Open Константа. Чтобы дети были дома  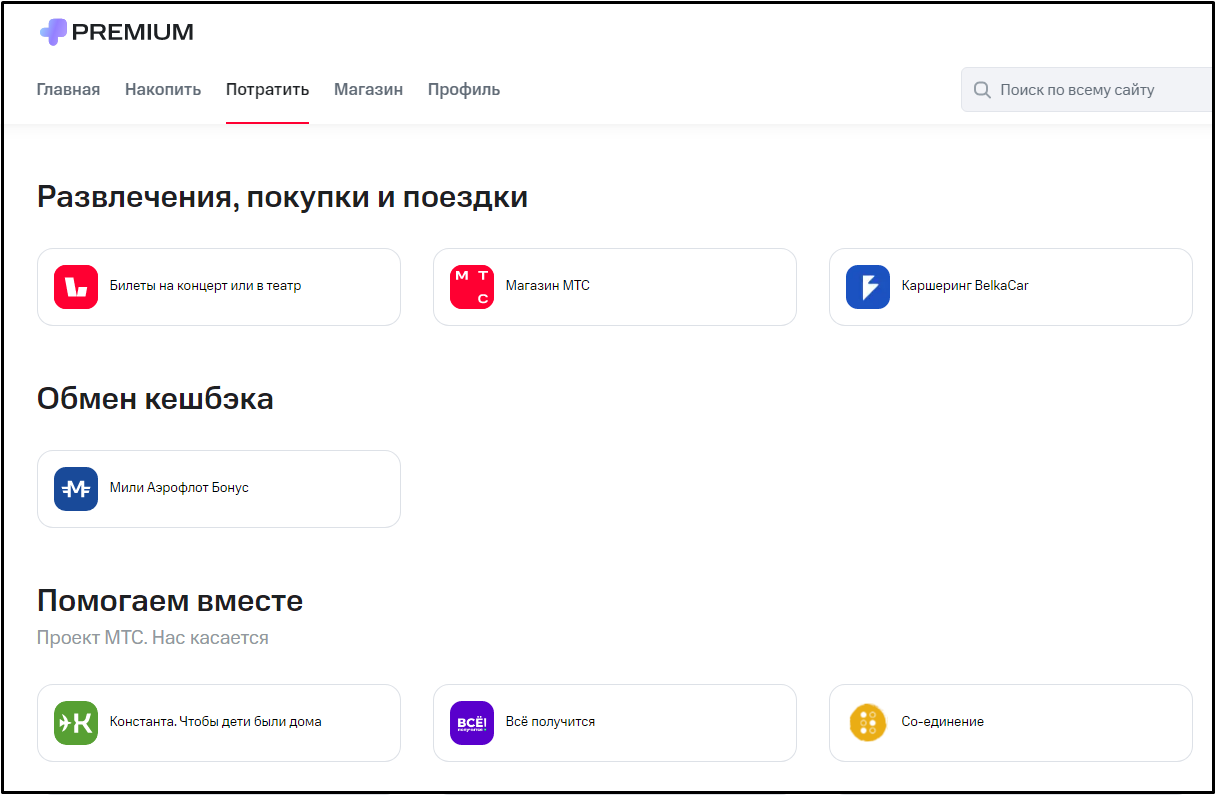click(219, 723)
